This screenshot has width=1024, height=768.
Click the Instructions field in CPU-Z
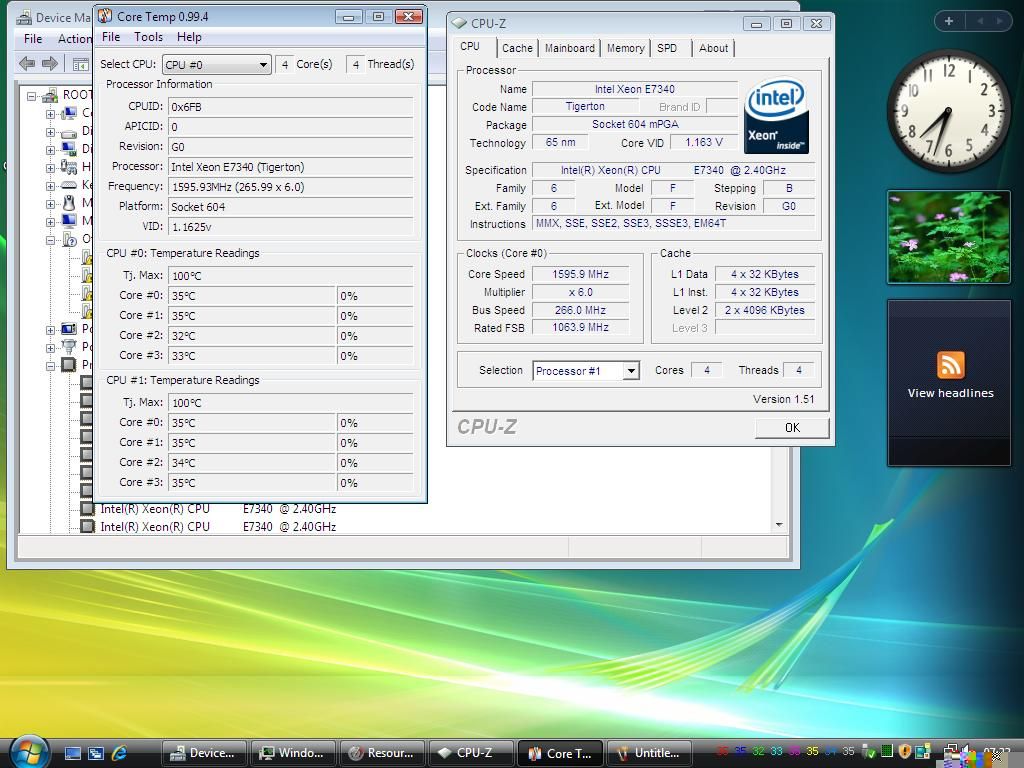(x=673, y=223)
